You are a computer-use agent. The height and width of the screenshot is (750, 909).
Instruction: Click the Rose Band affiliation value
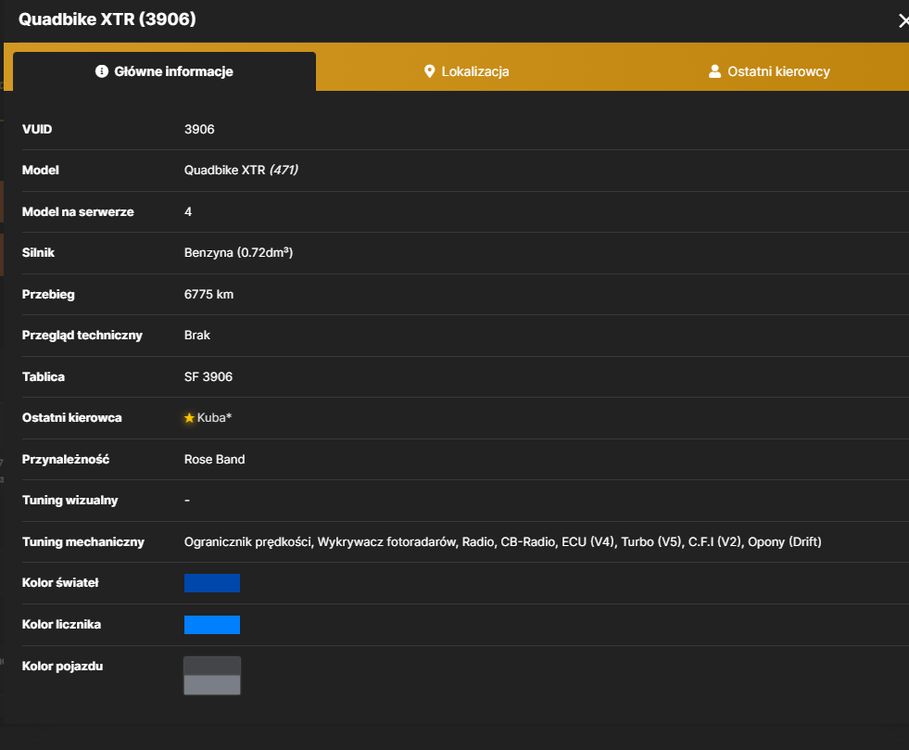coord(214,460)
